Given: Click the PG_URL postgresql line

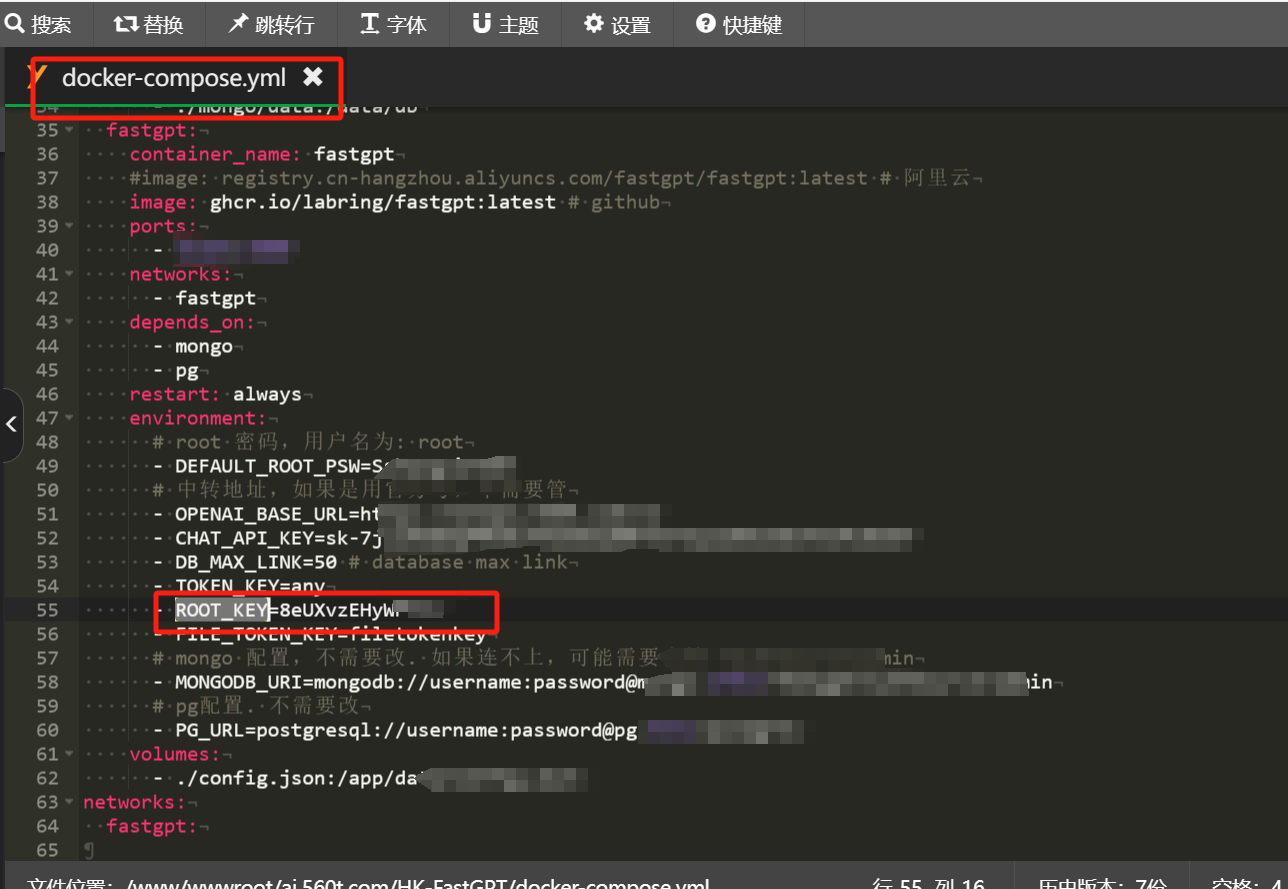Looking at the screenshot, I should (x=478, y=730).
